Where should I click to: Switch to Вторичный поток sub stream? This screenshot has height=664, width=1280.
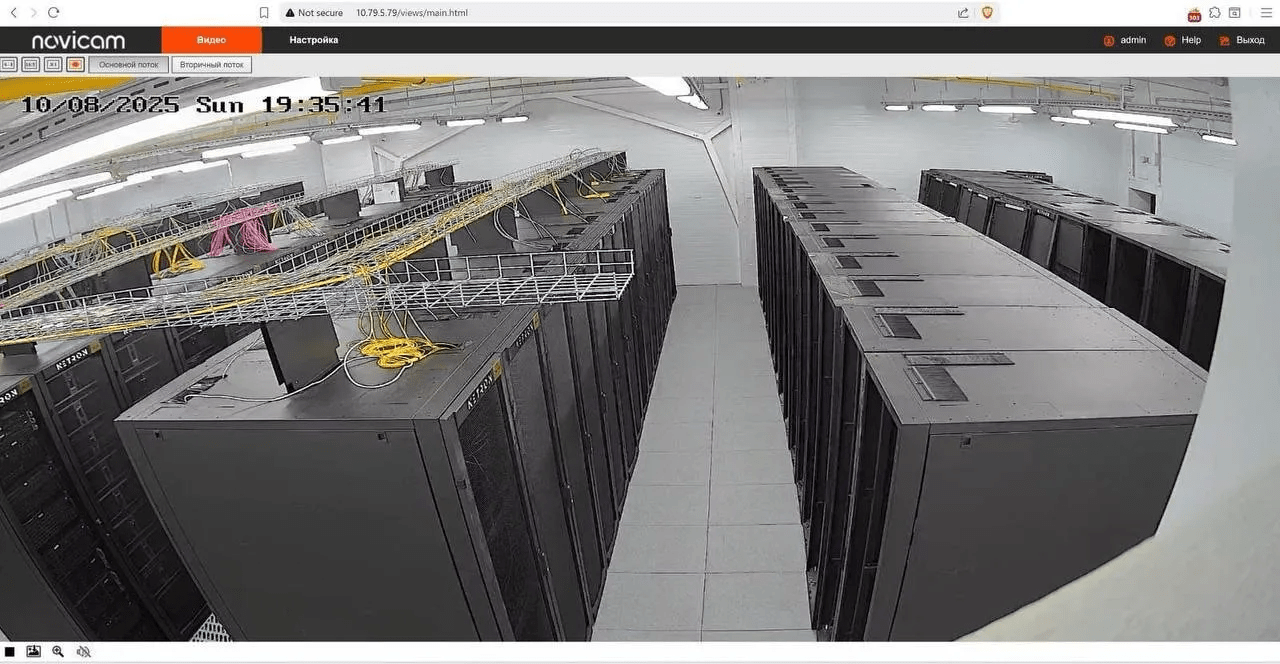pos(212,65)
